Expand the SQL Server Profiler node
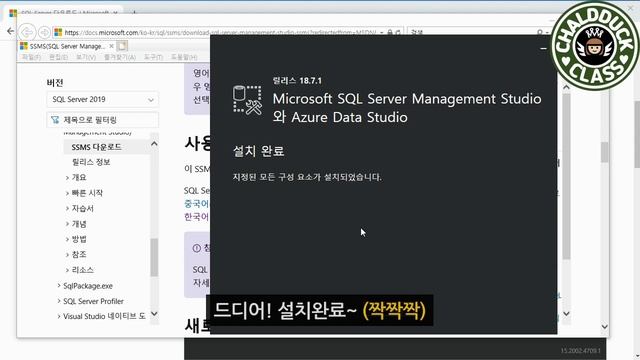 pos(59,301)
